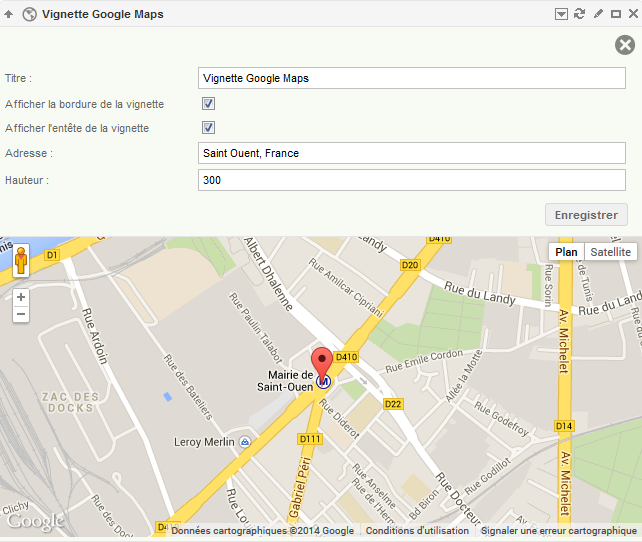The height and width of the screenshot is (542, 642).
Task: Uncheck Afficher l'entête de la vignette
Action: 208,128
